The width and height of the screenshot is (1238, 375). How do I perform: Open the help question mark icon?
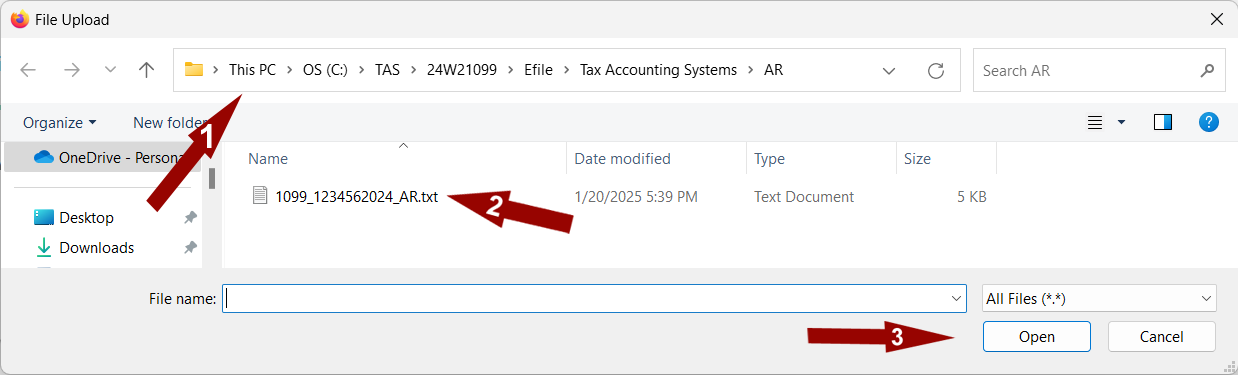coord(1208,122)
